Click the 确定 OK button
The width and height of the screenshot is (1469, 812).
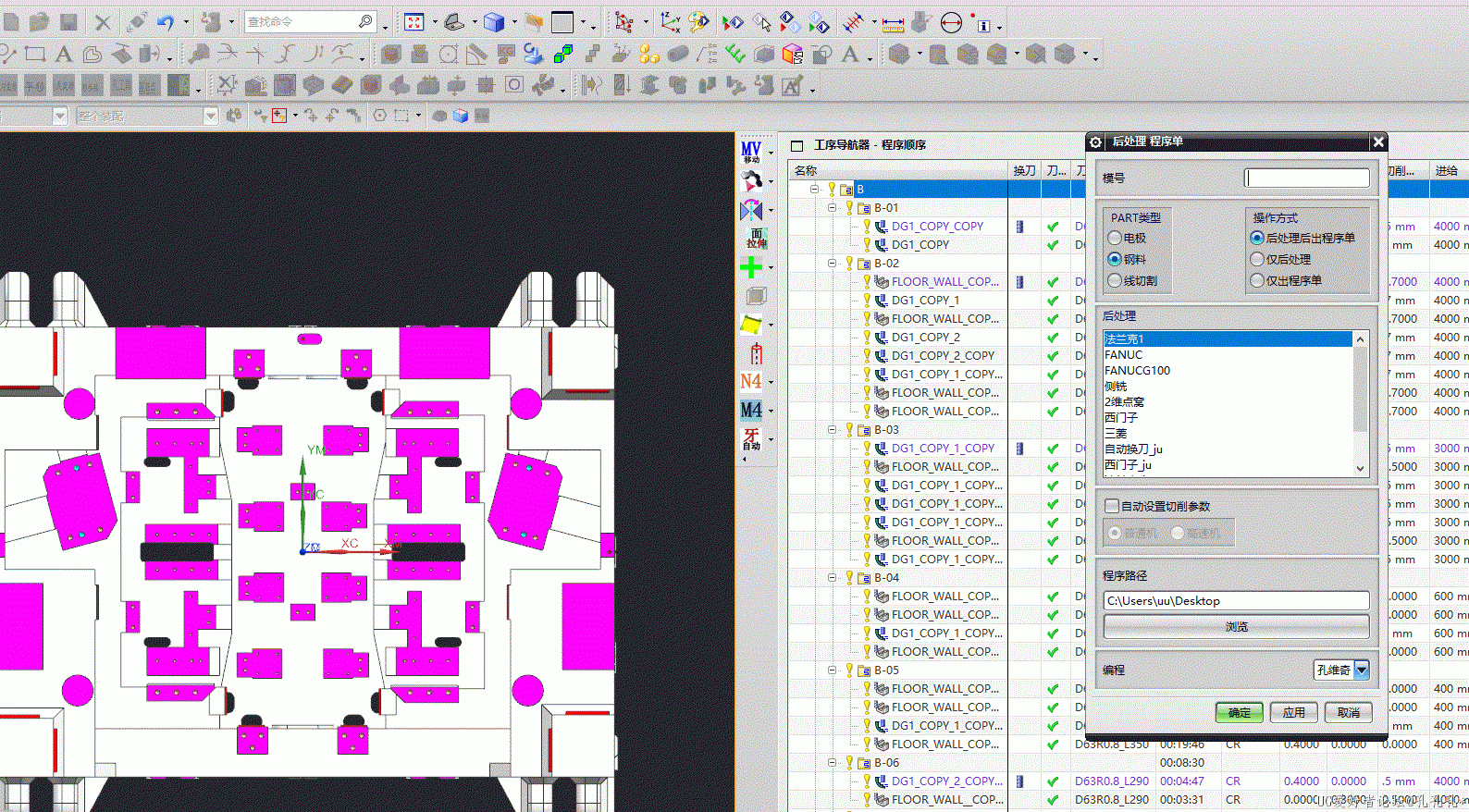click(x=1239, y=712)
